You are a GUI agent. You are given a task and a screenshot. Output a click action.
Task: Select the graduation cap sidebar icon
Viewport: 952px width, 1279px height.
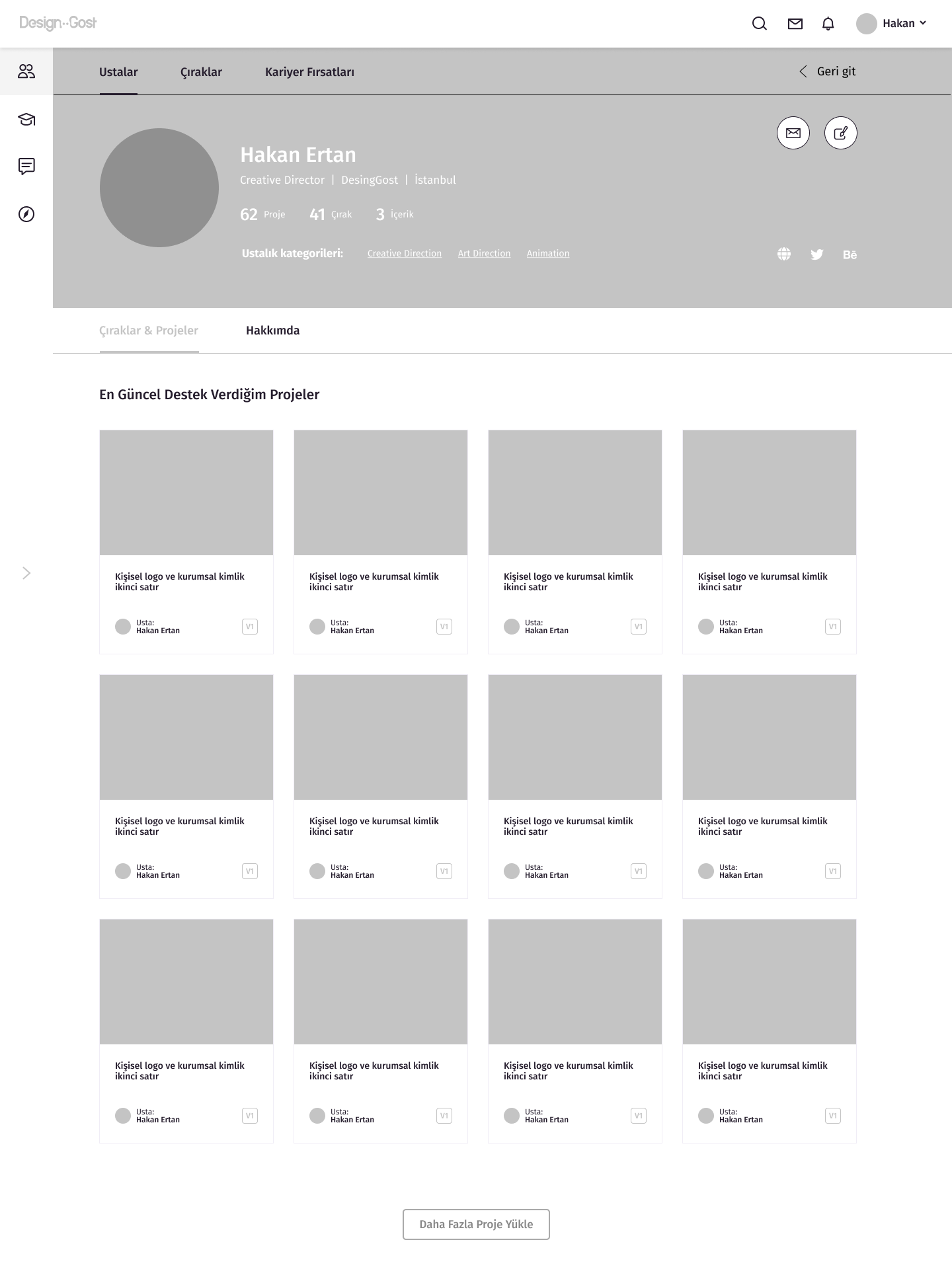click(x=26, y=120)
